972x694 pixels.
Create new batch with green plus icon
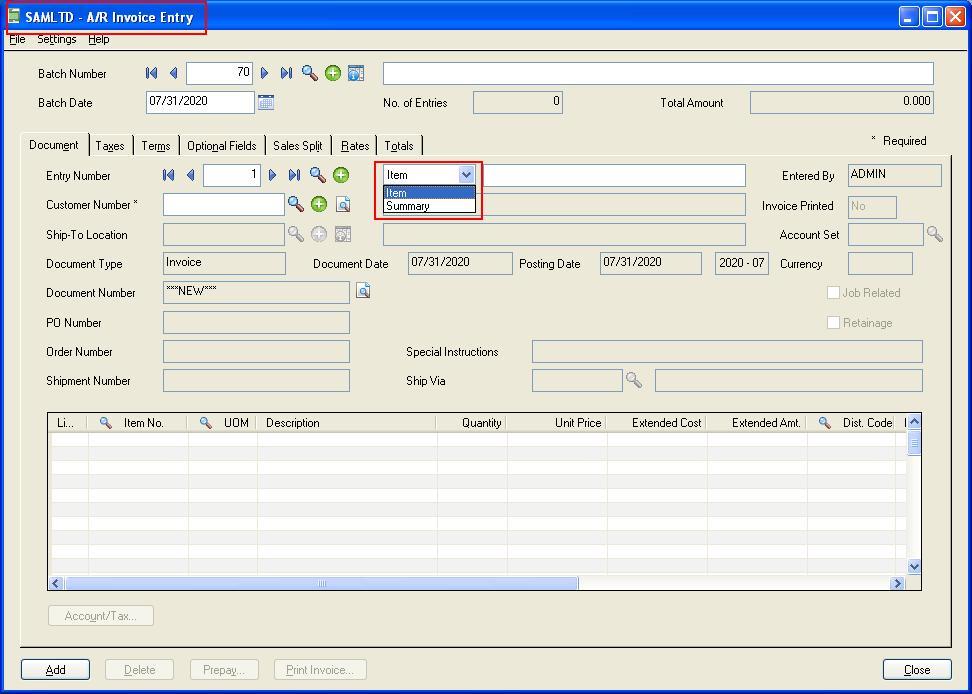tap(333, 73)
